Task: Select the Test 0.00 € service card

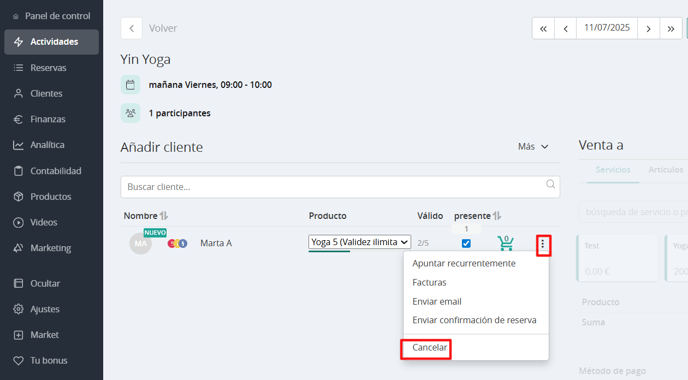Action: click(617, 258)
